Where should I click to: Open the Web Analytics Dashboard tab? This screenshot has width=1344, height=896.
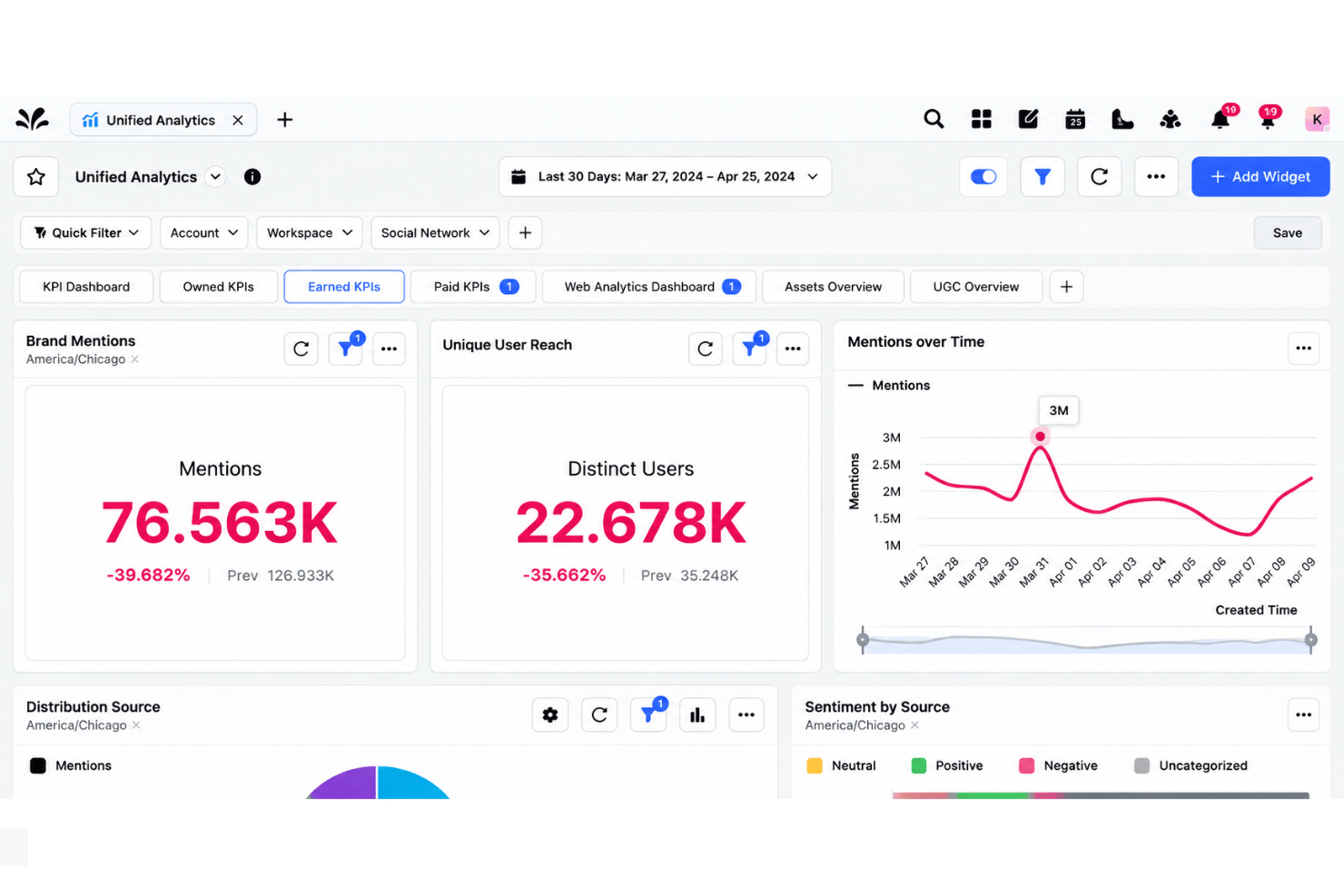click(649, 287)
